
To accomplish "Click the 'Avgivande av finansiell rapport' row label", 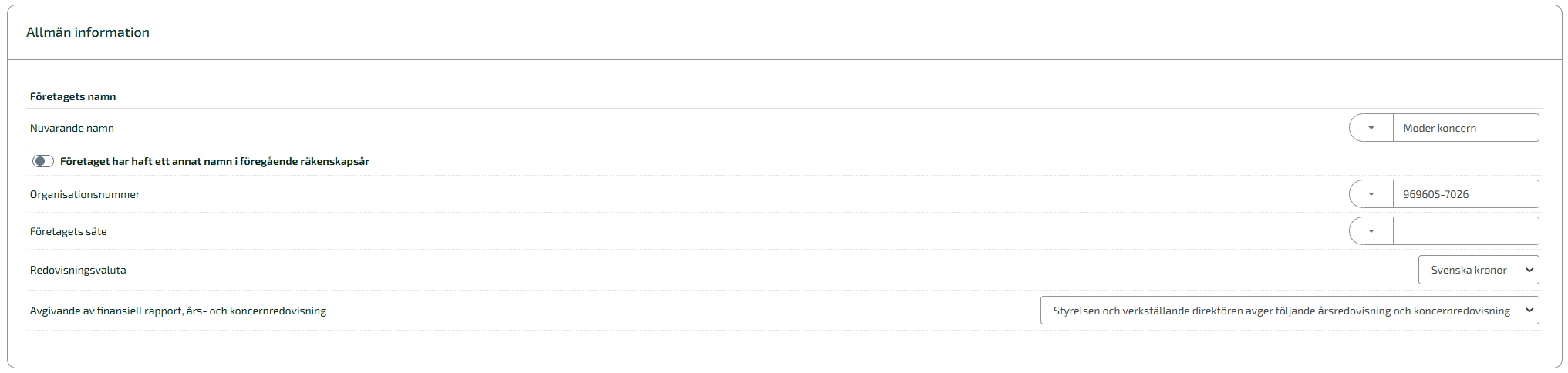I will coord(177,311).
